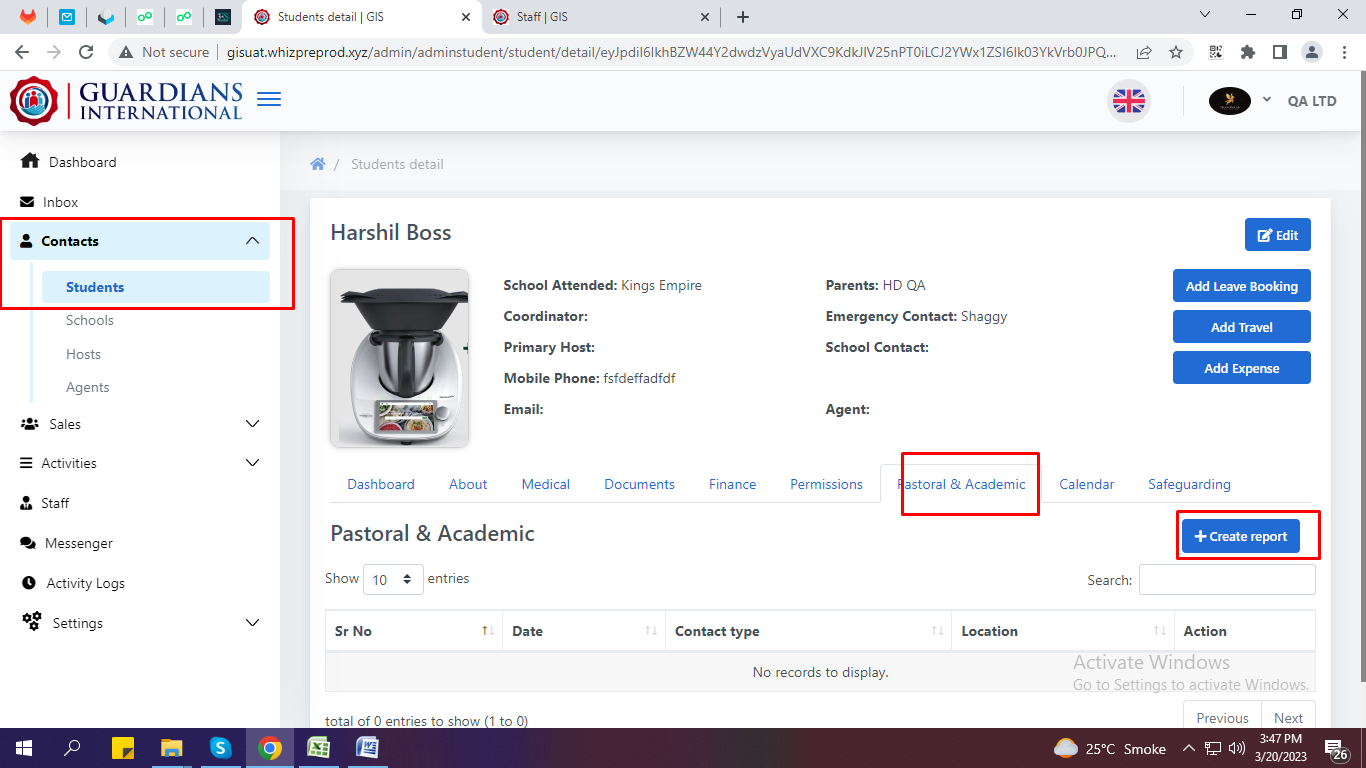Click Excel icon in Windows taskbar
This screenshot has width=1366, height=768.
[x=318, y=748]
